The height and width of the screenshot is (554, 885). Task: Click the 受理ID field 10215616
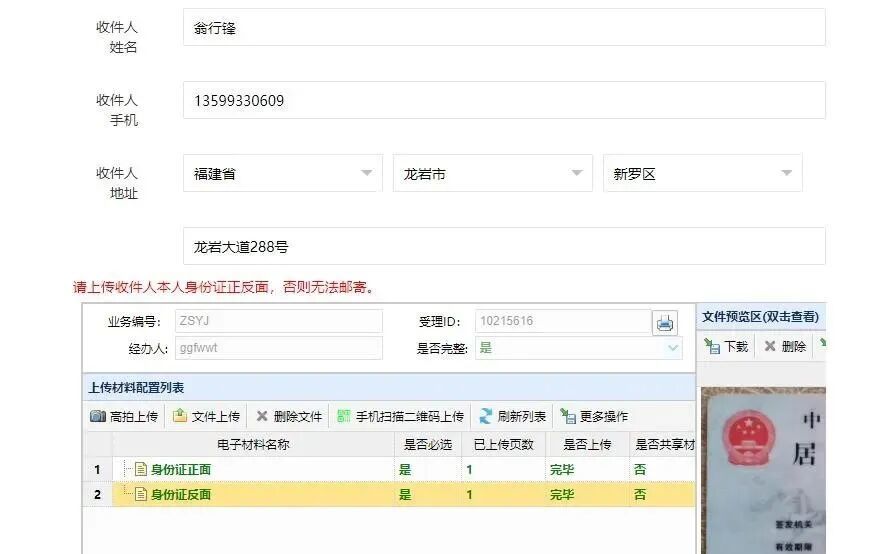coord(563,321)
